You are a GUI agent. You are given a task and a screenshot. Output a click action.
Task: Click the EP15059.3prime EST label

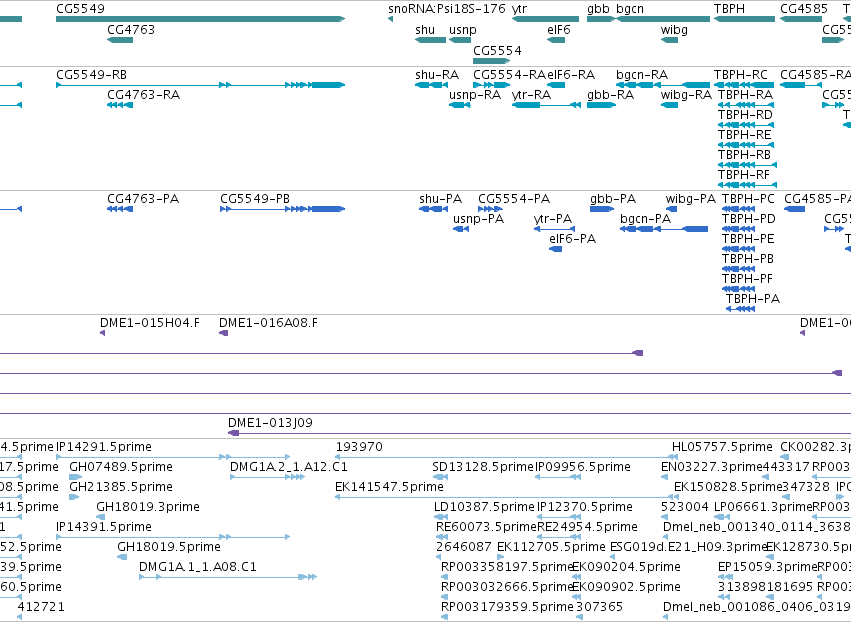pos(767,567)
